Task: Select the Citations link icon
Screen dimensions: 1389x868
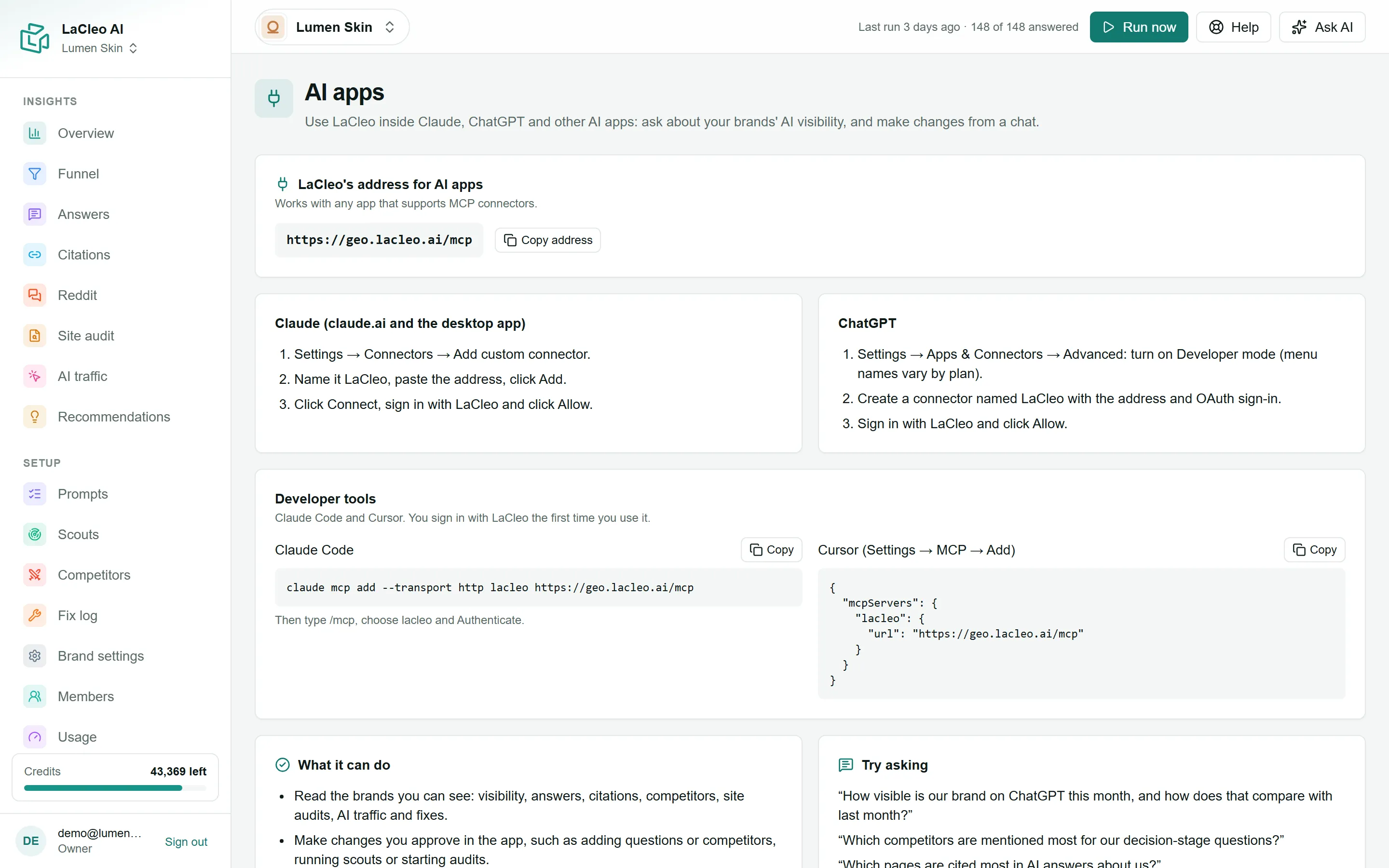Action: pos(34,254)
